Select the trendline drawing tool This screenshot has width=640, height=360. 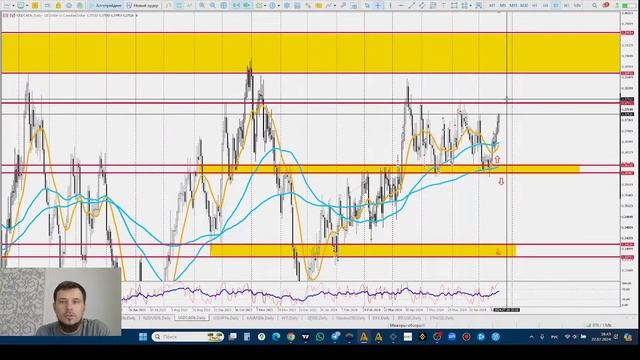(411, 6)
